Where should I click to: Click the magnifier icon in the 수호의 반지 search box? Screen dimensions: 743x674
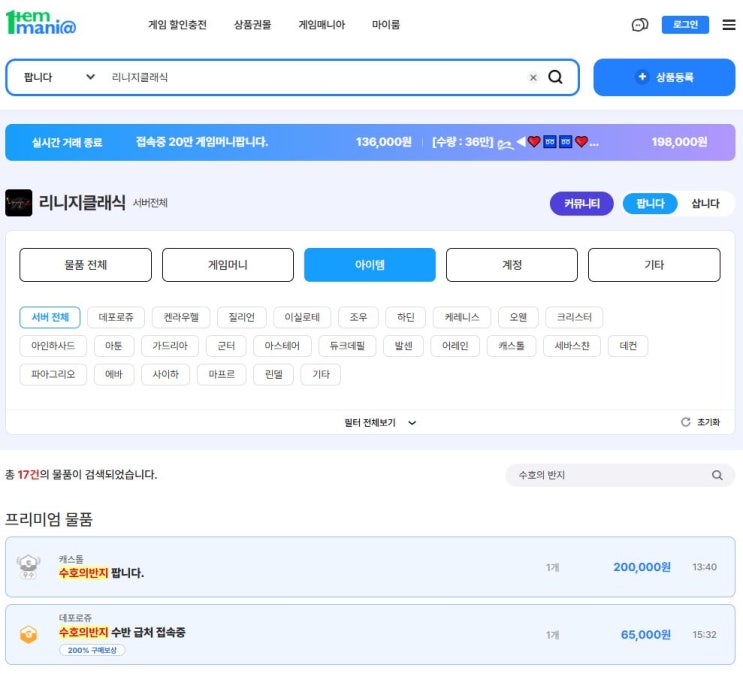[x=717, y=475]
